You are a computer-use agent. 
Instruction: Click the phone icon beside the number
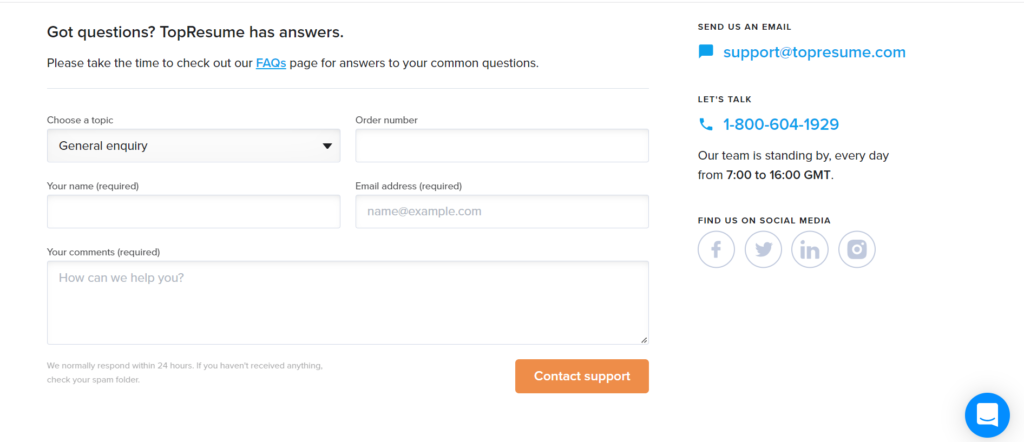(706, 125)
